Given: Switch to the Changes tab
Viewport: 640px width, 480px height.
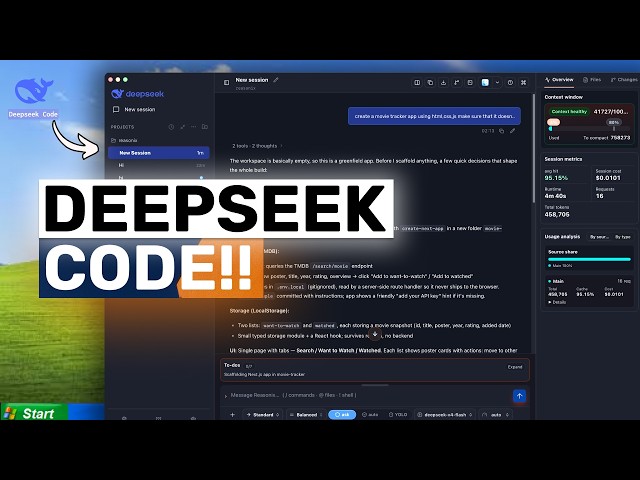Looking at the screenshot, I should (x=624, y=80).
